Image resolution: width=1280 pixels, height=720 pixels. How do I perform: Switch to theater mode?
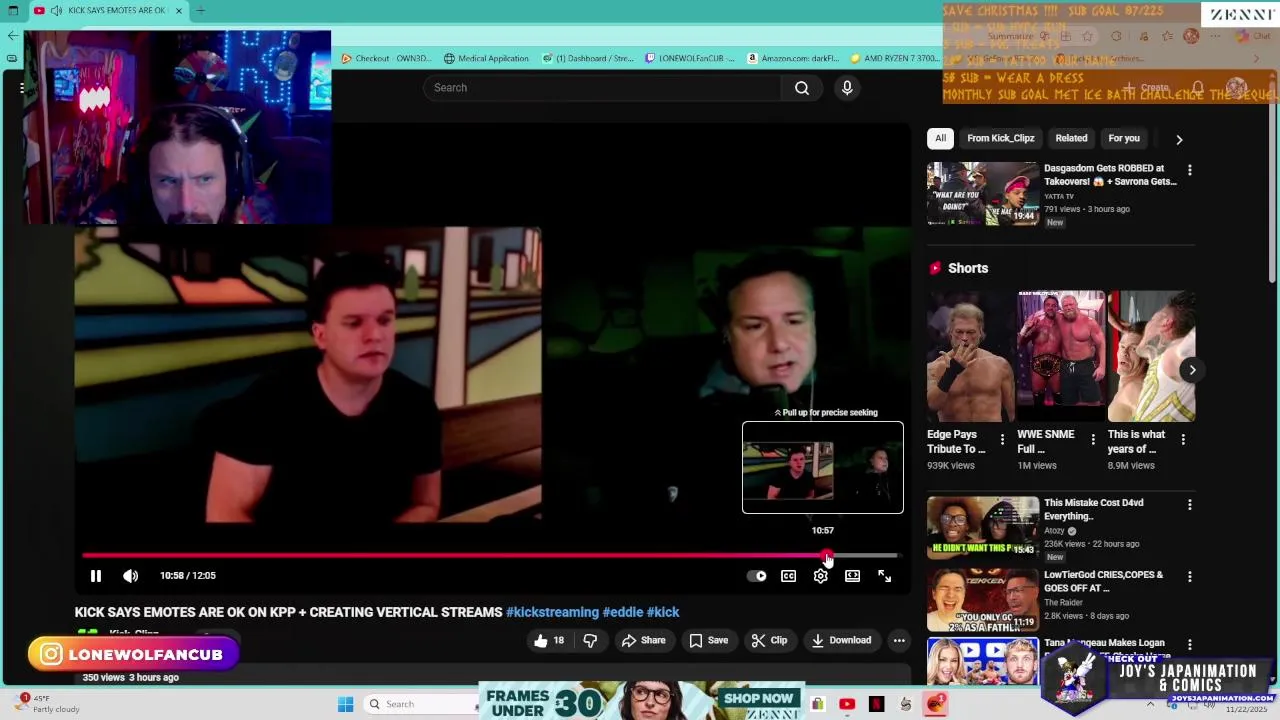pyautogui.click(x=852, y=576)
